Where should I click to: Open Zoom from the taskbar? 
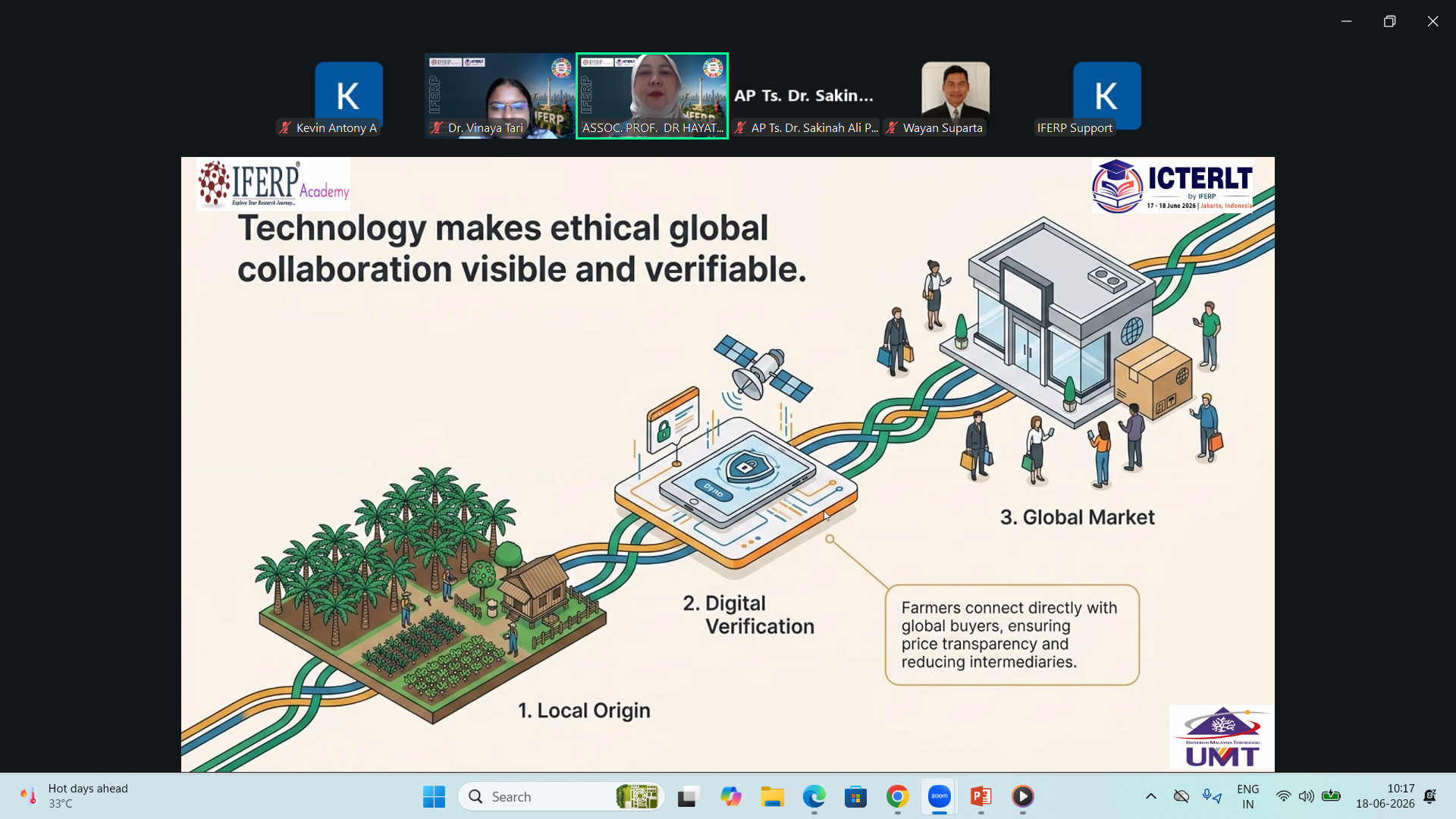(x=939, y=796)
